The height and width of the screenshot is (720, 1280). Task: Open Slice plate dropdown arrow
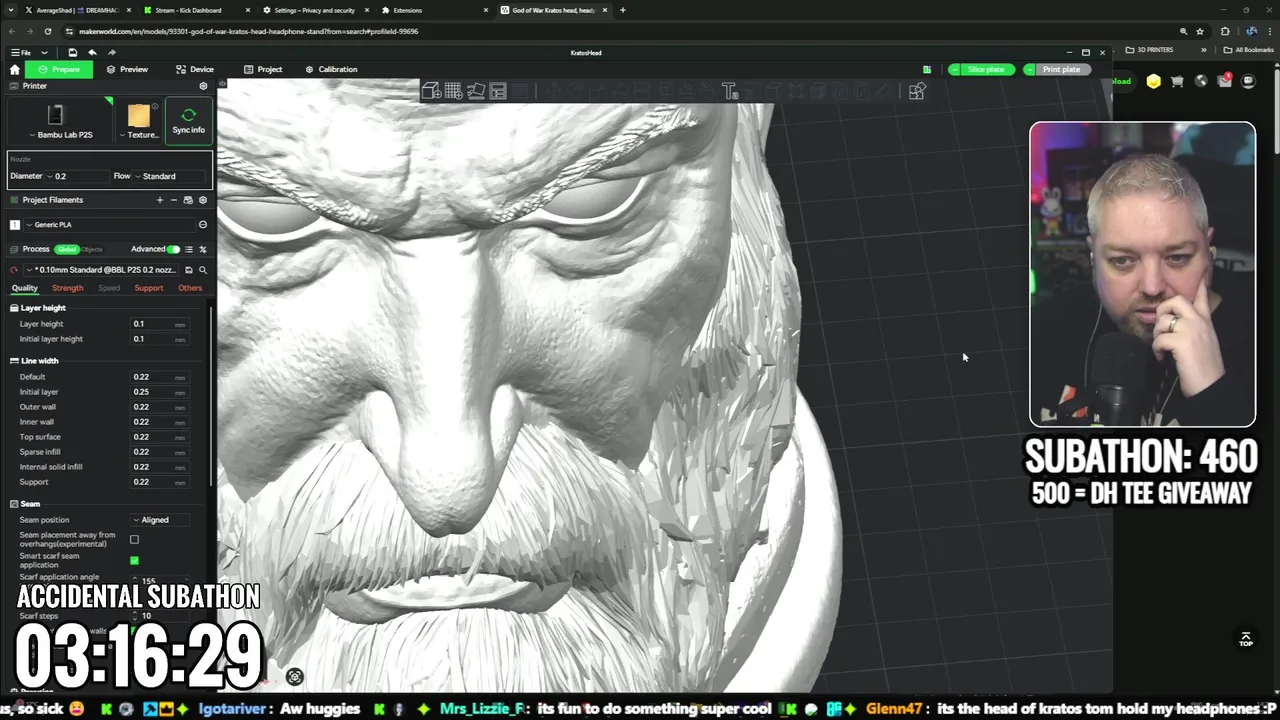954,69
